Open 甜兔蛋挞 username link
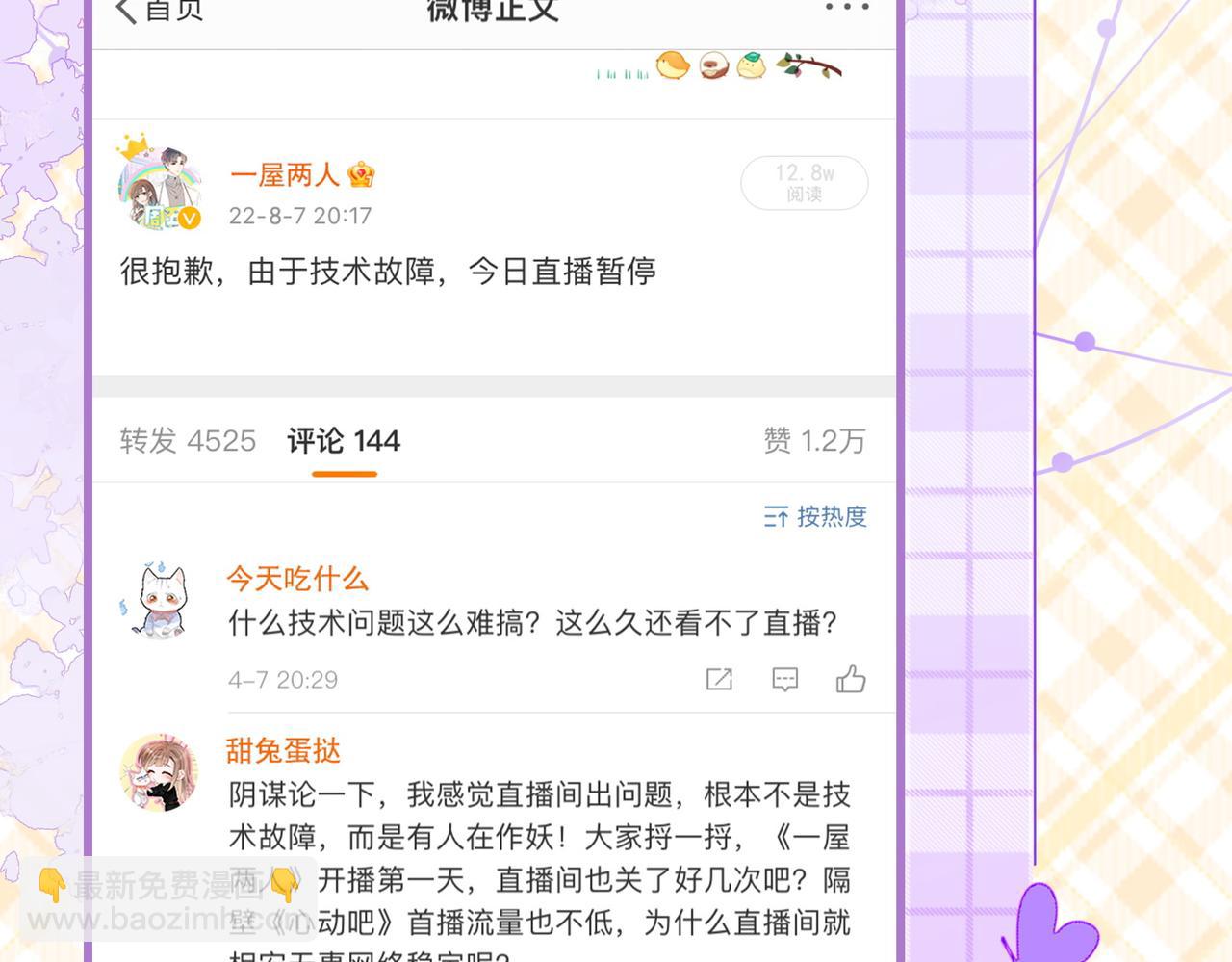The height and width of the screenshot is (962, 1232). (284, 750)
